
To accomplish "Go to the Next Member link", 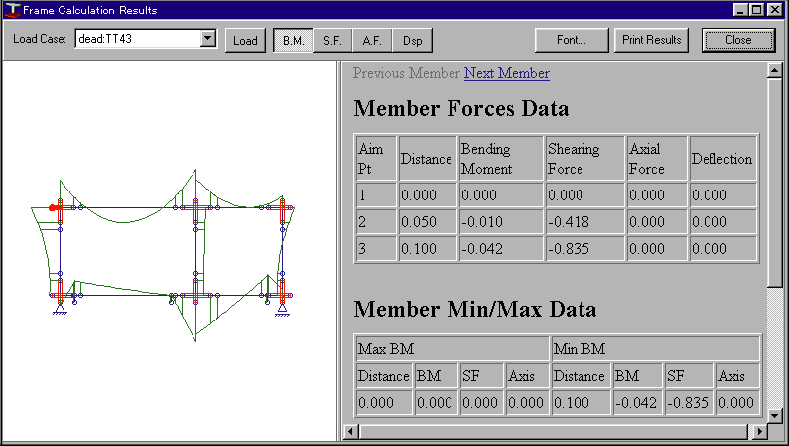I will 506,73.
